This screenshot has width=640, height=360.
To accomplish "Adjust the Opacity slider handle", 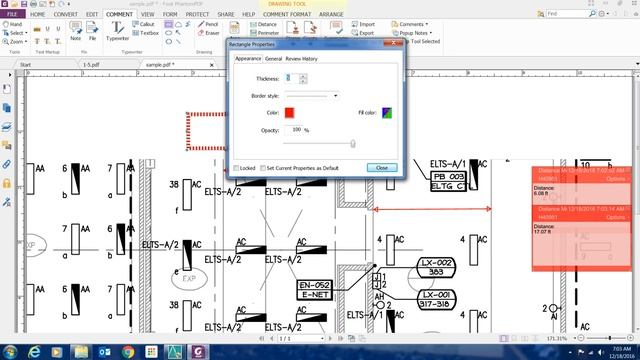I will pyautogui.click(x=353, y=143).
